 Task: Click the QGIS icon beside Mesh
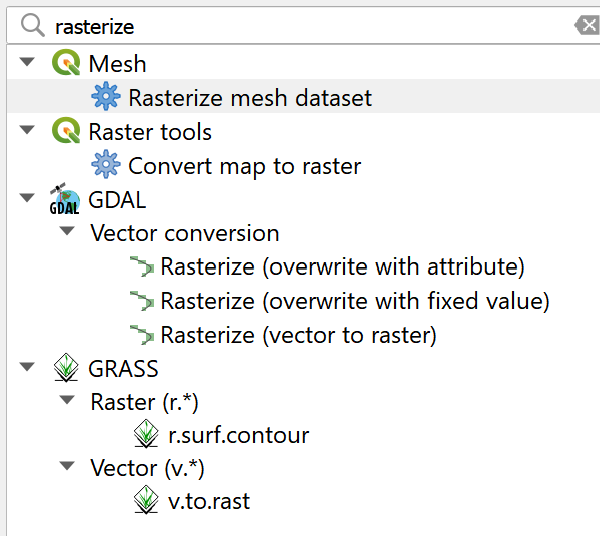65,64
